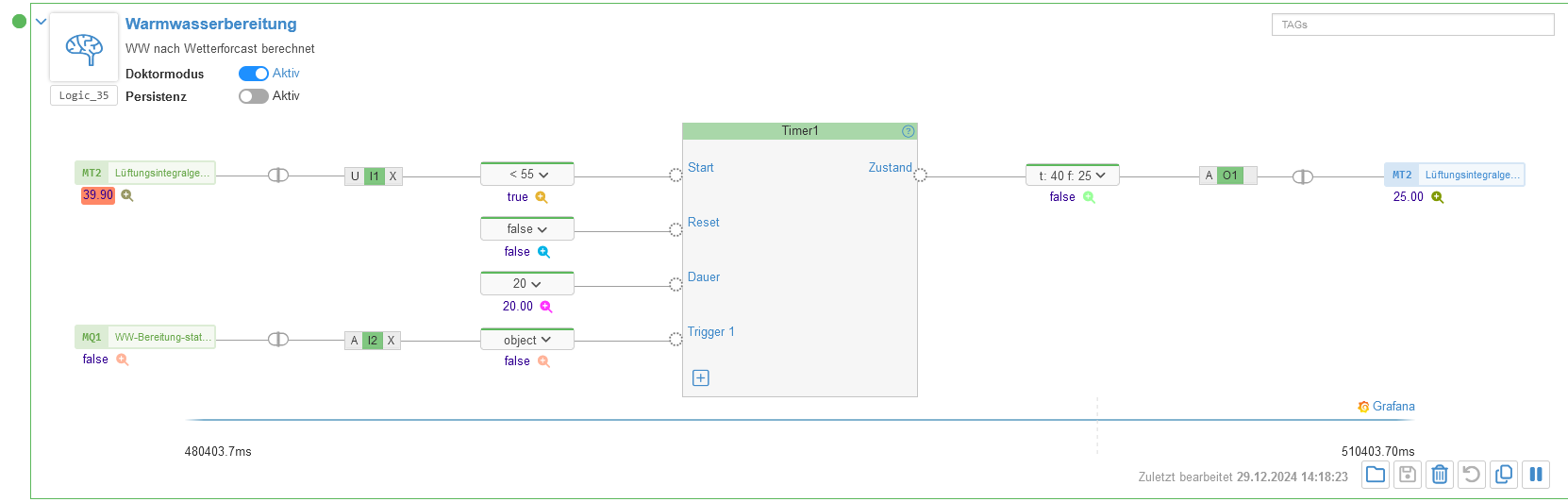
Task: Delete logic with the trash icon
Action: [1440, 475]
